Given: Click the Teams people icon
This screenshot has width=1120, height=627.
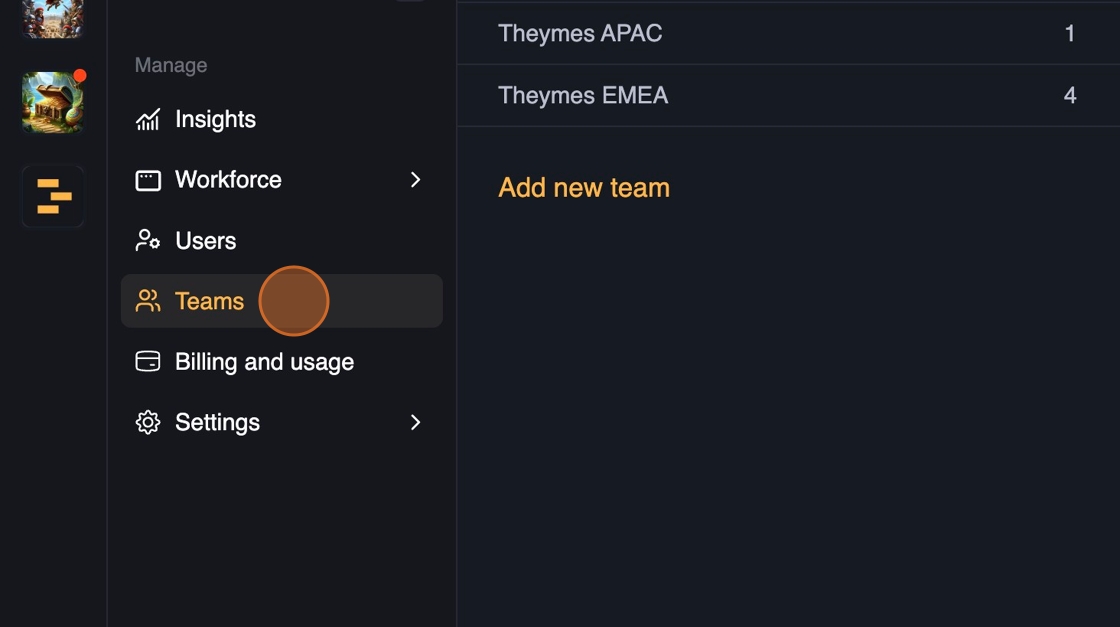Looking at the screenshot, I should pos(148,301).
